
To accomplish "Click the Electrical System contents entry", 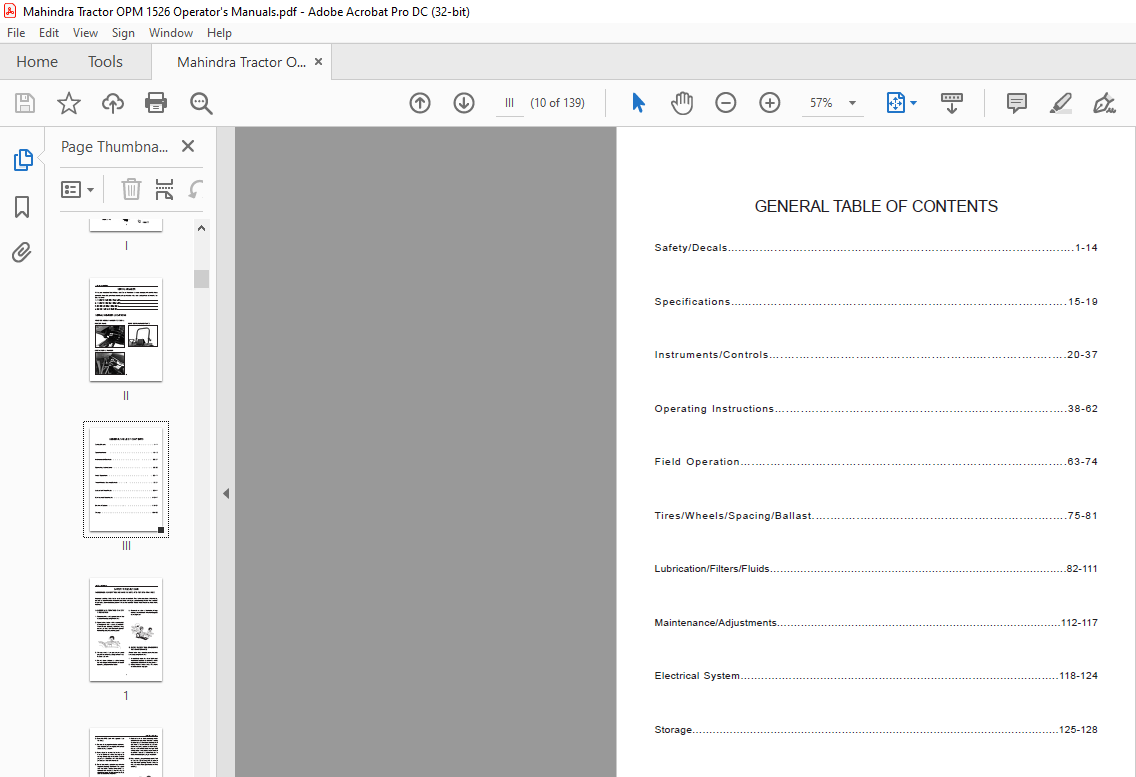I will coord(876,676).
